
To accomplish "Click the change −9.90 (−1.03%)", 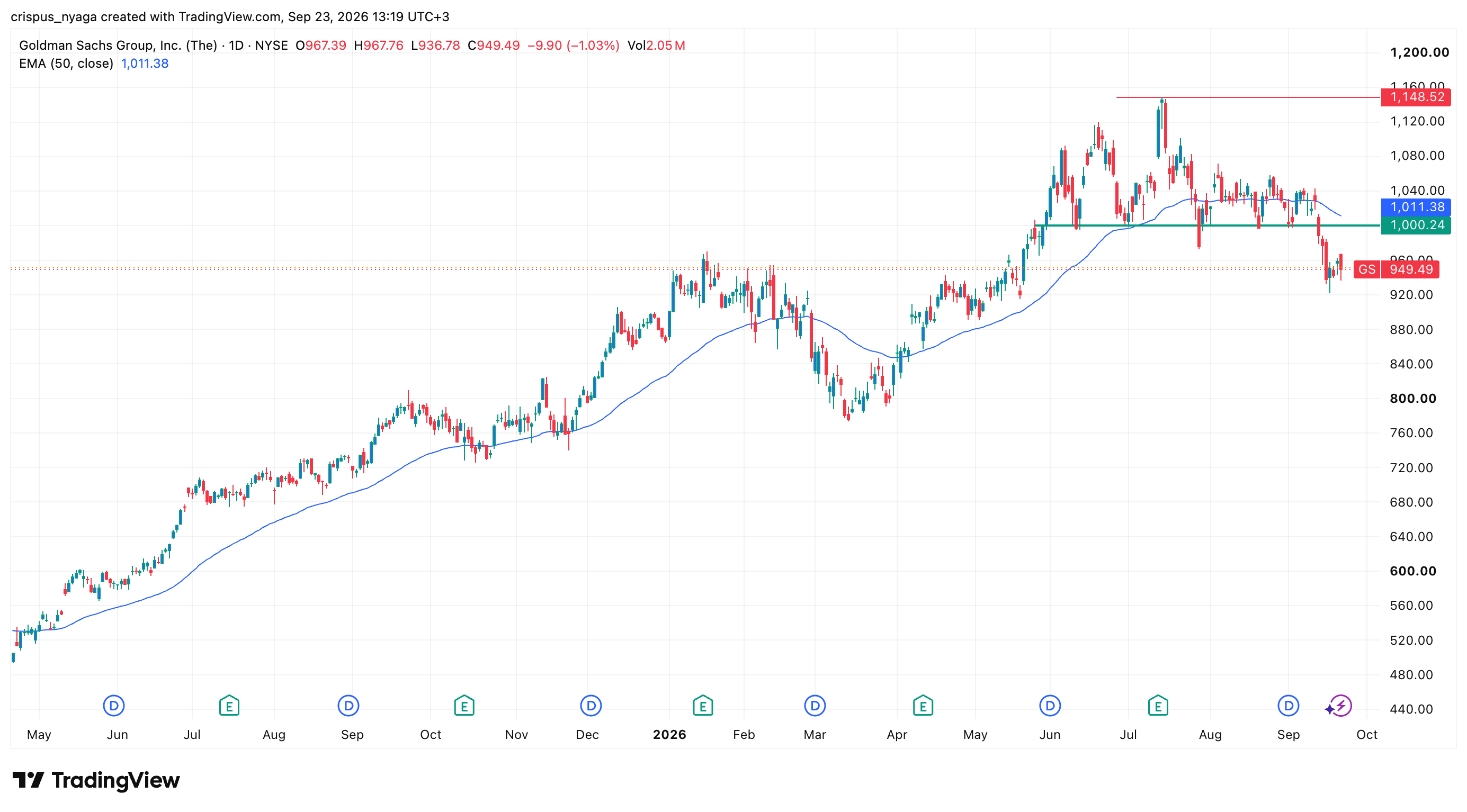I will [x=573, y=46].
